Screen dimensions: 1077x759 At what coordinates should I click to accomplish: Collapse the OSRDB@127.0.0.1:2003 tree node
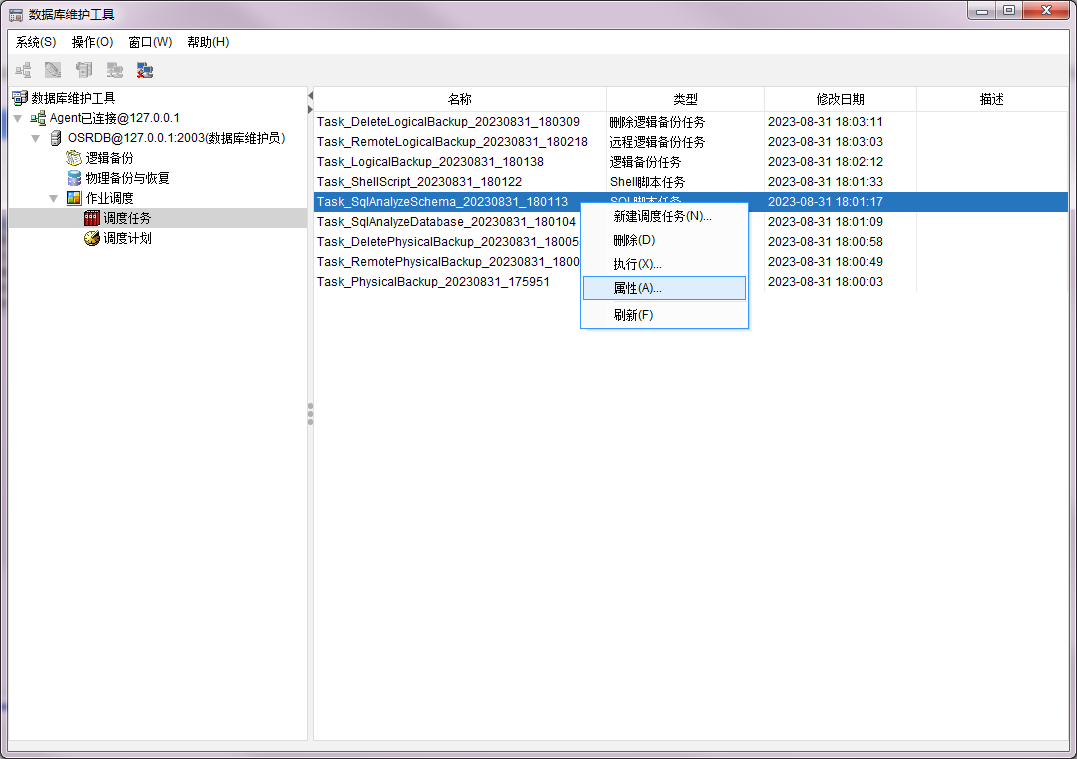(x=36, y=138)
